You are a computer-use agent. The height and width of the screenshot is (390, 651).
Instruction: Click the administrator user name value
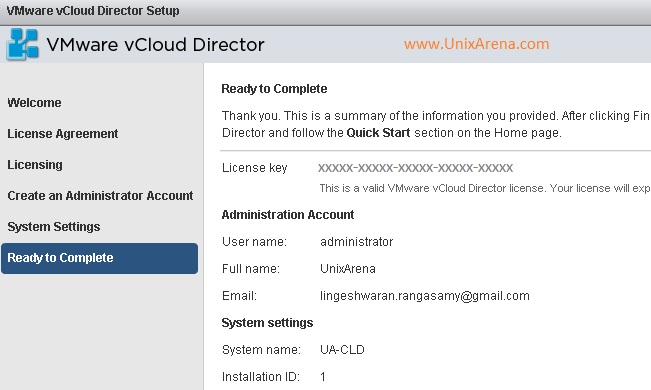click(x=357, y=242)
